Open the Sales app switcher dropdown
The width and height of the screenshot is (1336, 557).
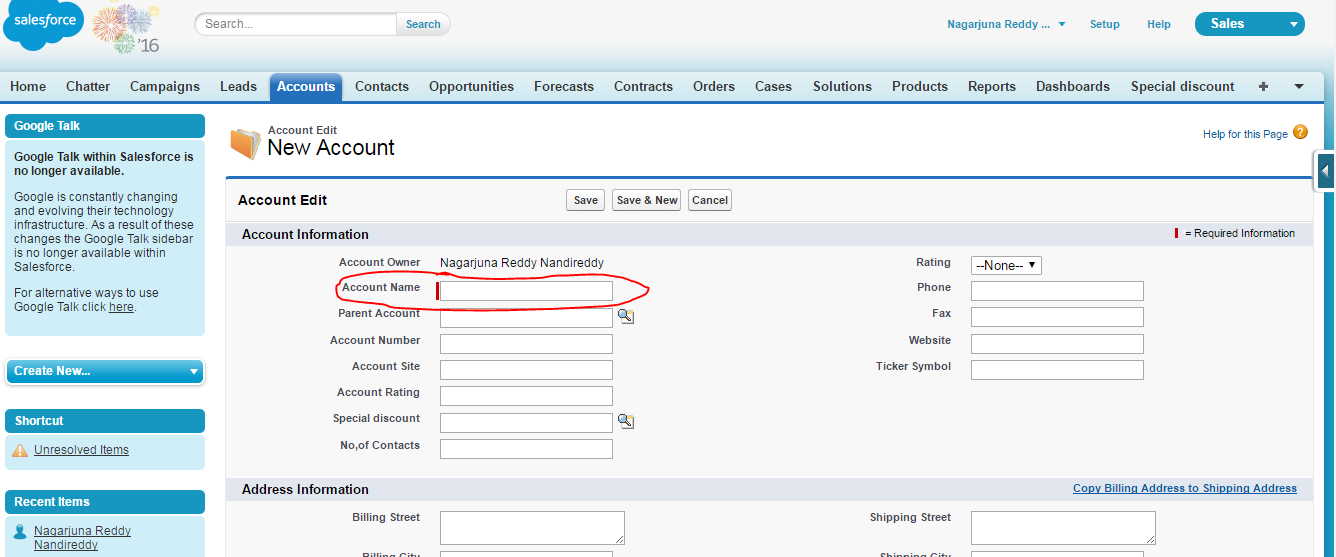tap(1249, 24)
